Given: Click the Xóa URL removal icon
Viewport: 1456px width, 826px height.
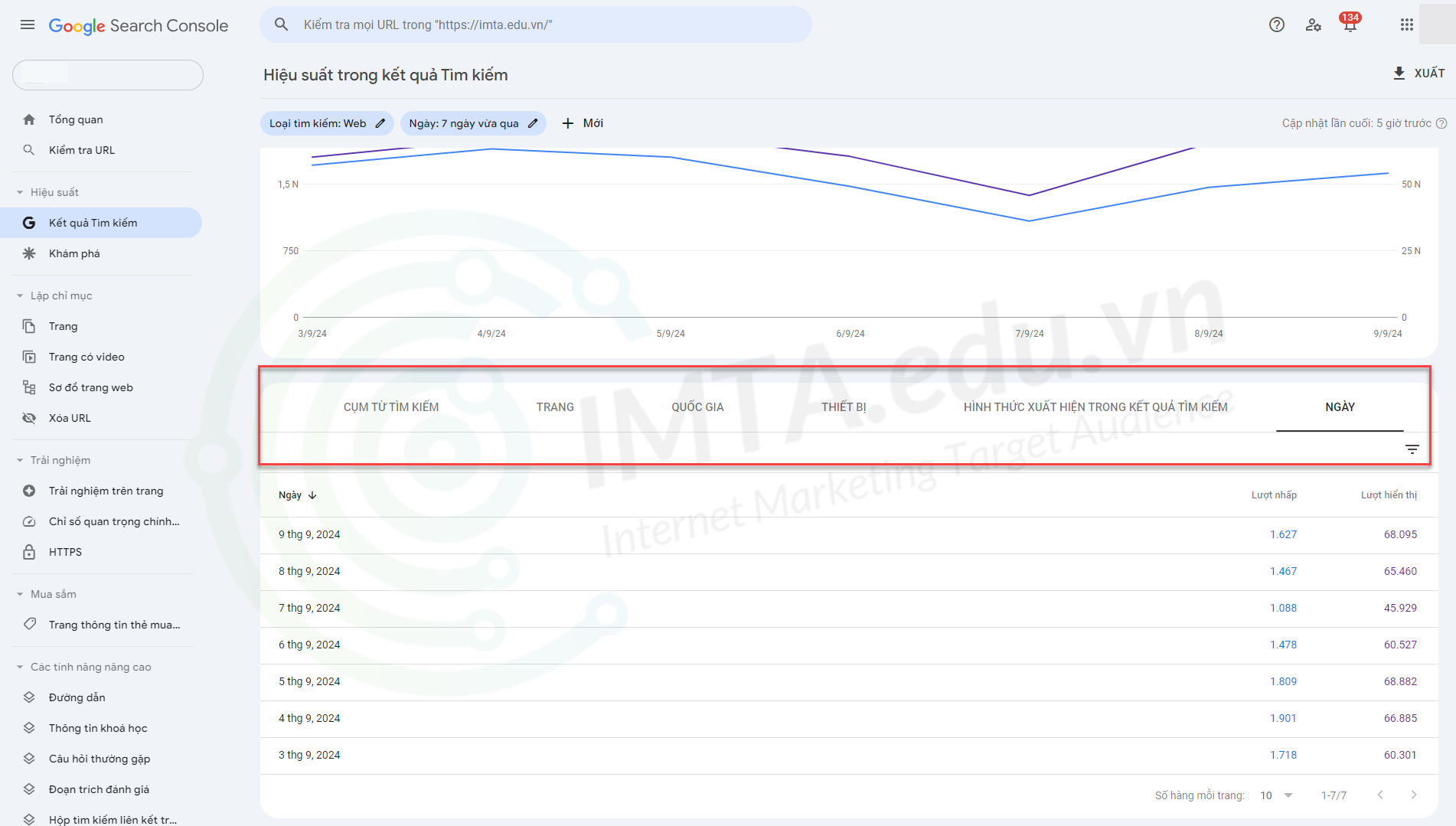Looking at the screenshot, I should pyautogui.click(x=29, y=418).
